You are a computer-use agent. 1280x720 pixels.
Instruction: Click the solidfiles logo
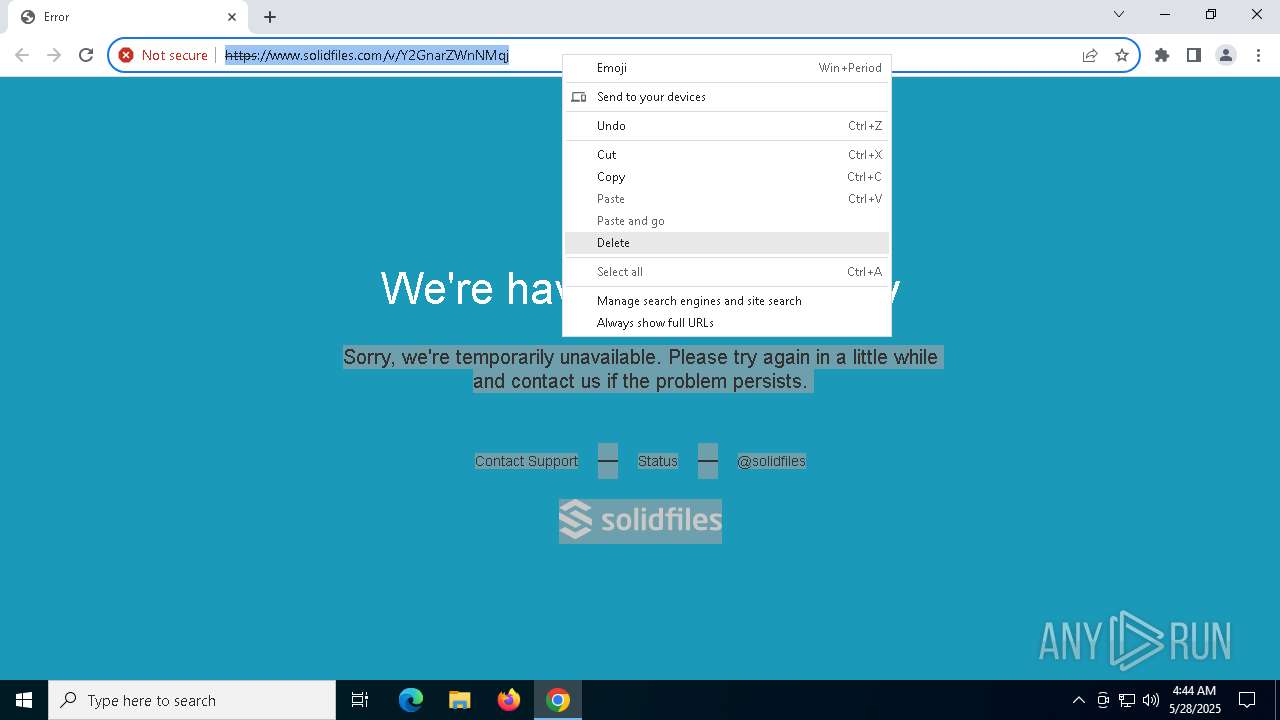[x=640, y=521]
